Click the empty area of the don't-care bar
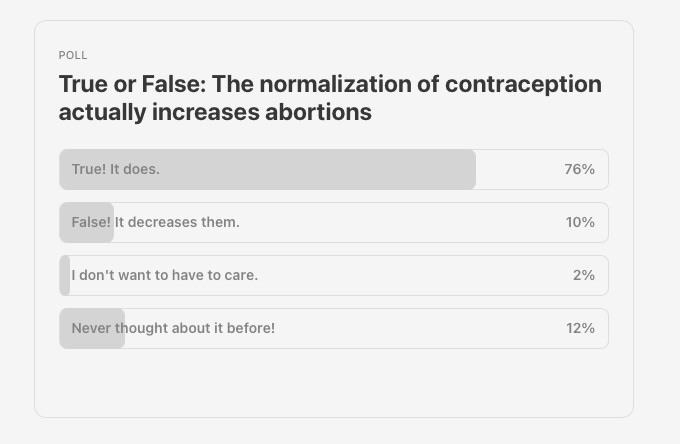The image size is (680, 444). 414,275
